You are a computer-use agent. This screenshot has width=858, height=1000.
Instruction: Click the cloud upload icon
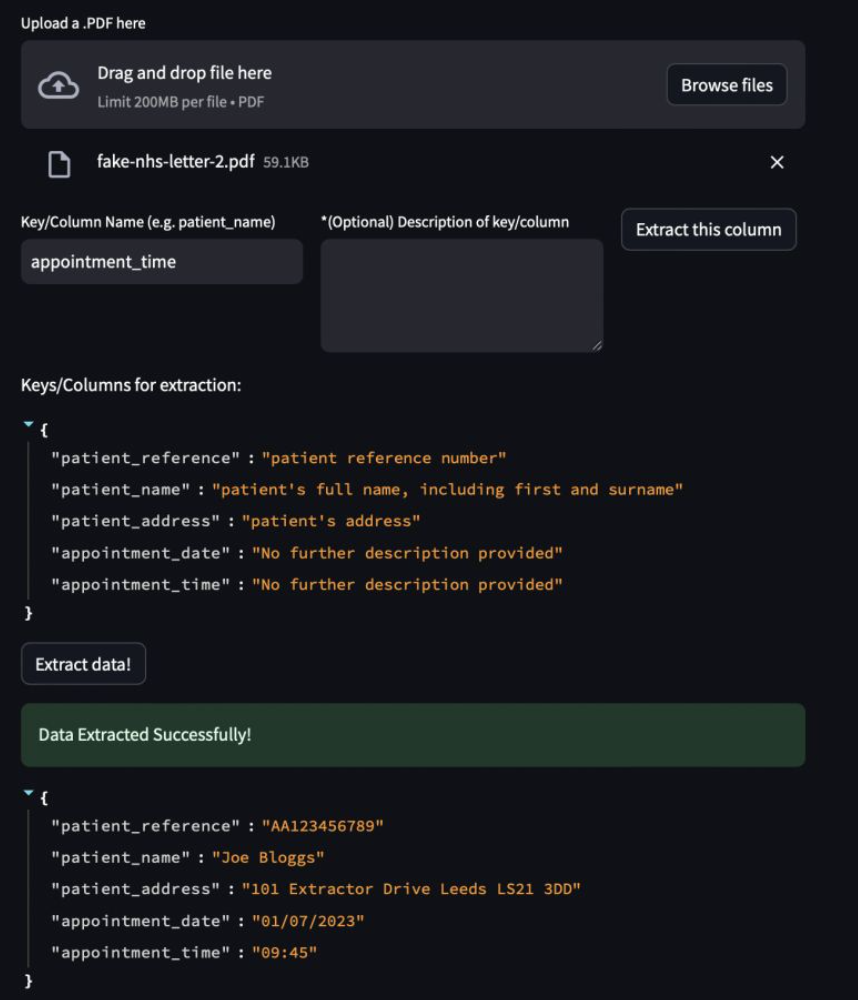pyautogui.click(x=58, y=86)
